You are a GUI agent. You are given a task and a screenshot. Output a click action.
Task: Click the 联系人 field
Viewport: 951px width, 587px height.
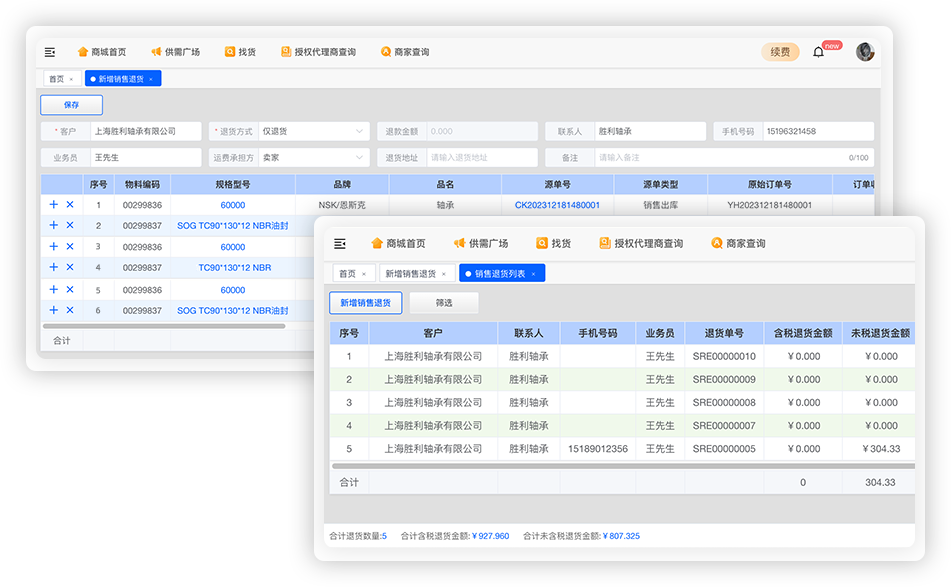[650, 131]
